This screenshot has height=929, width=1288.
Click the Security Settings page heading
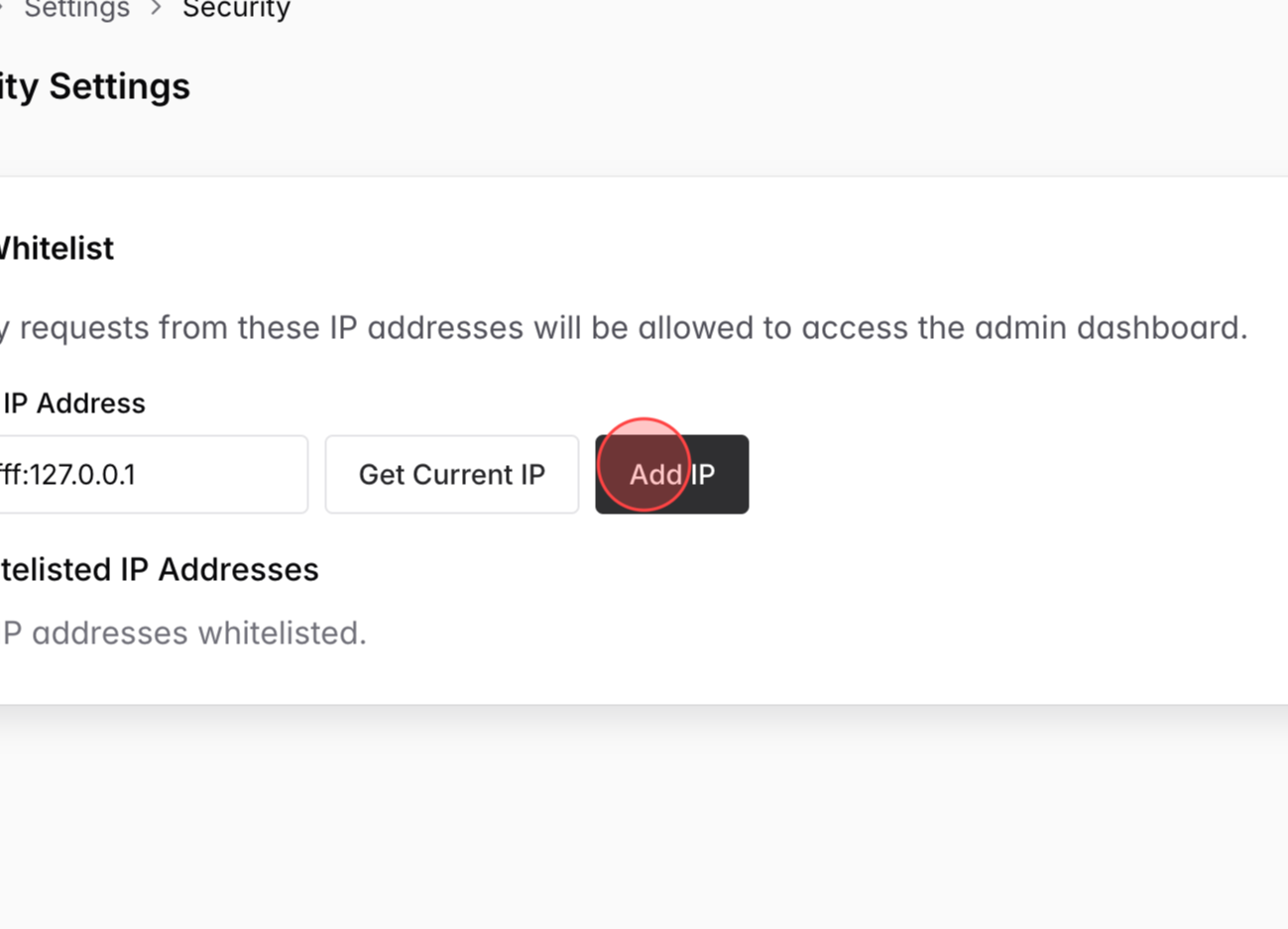tap(94, 86)
